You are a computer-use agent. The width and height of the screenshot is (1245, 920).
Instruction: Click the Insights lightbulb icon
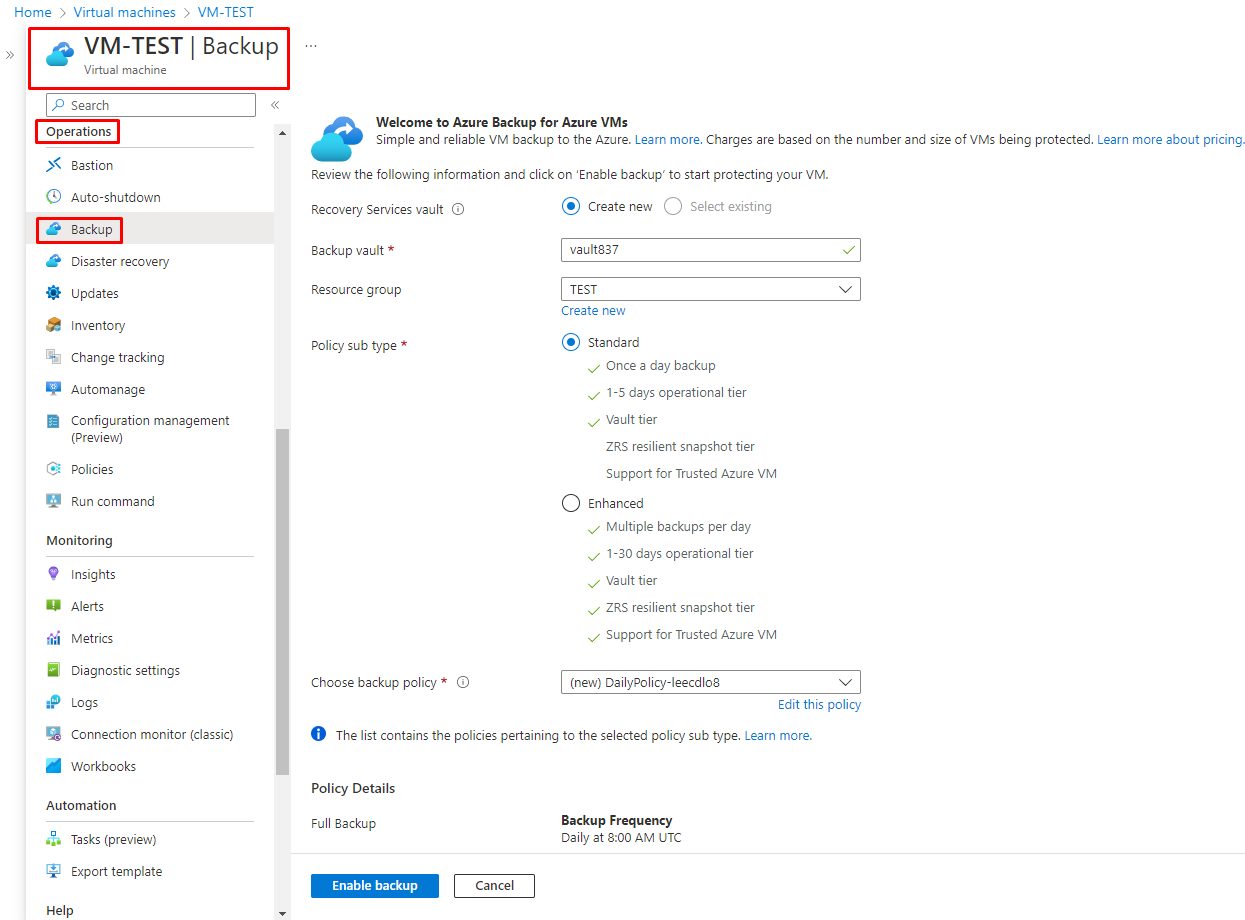[x=54, y=574]
